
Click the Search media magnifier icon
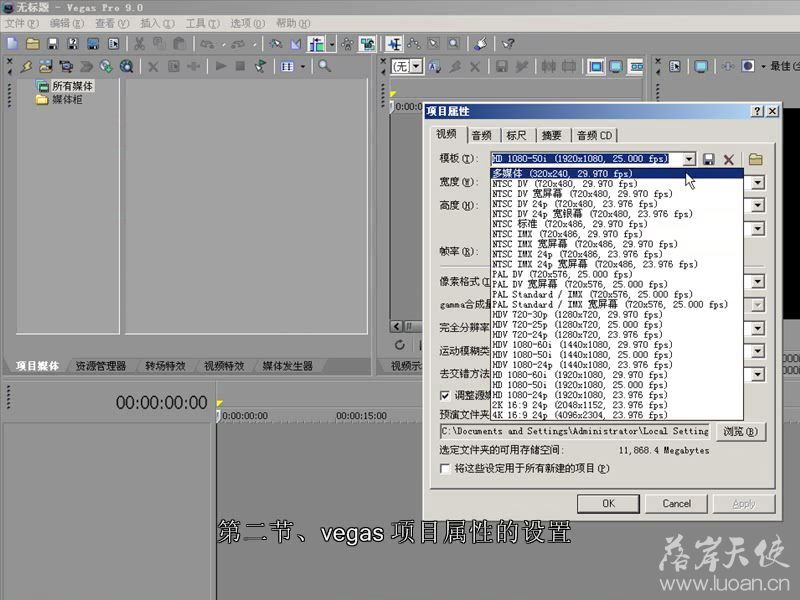click(x=324, y=66)
